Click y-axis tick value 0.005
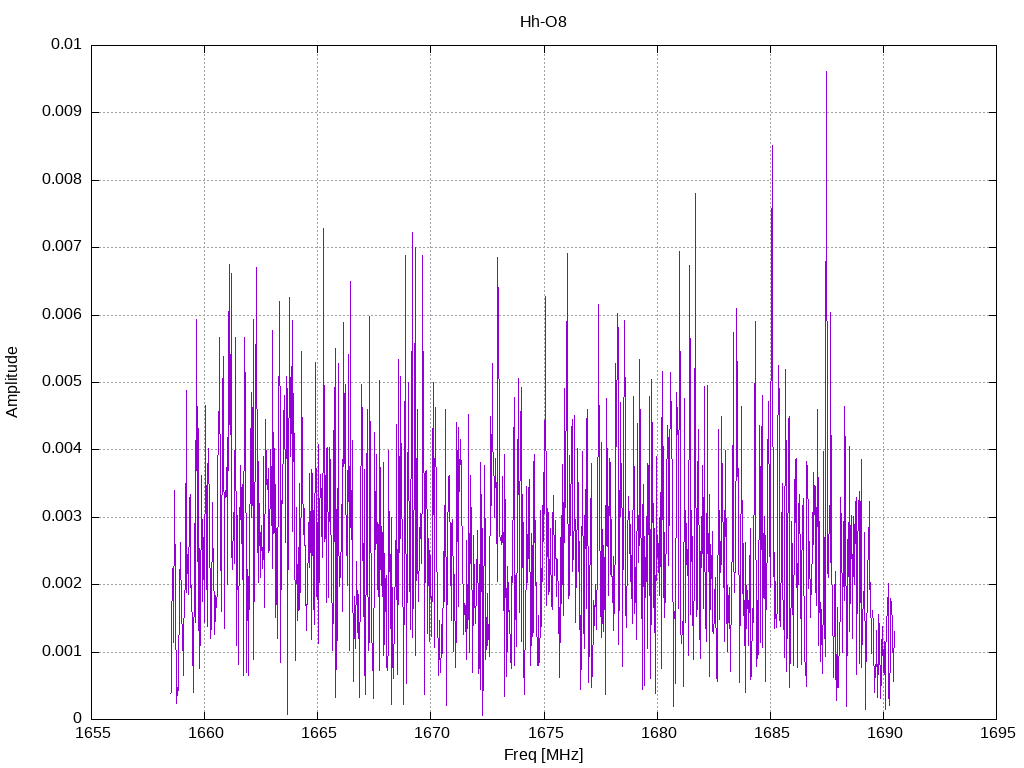This screenshot has height=768, width=1024. [61, 381]
